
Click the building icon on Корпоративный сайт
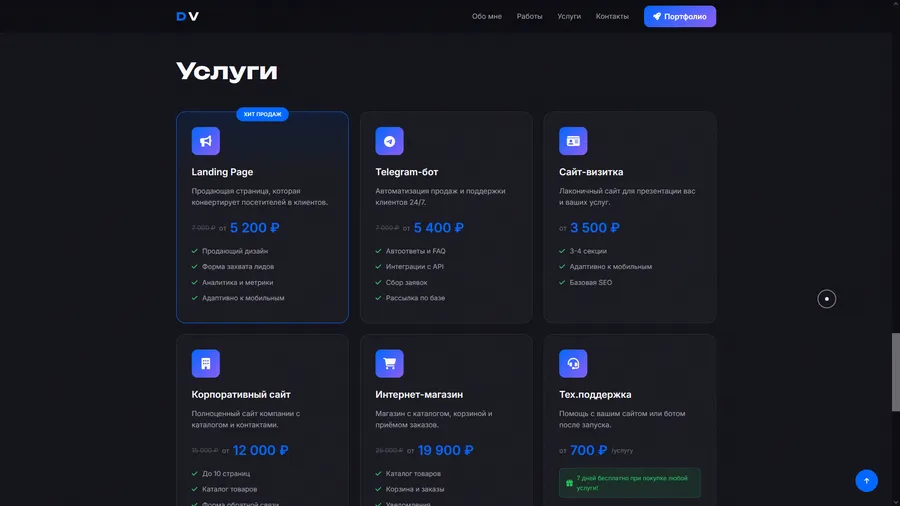click(x=205, y=364)
